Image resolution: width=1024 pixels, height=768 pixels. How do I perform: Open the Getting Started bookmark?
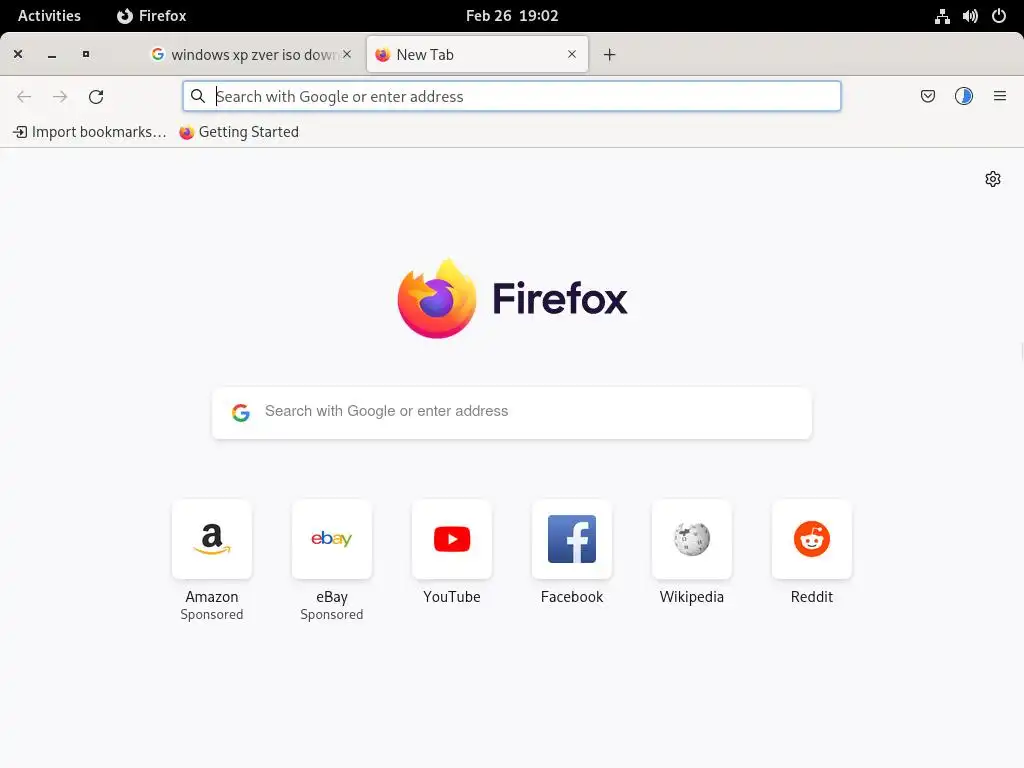(239, 132)
